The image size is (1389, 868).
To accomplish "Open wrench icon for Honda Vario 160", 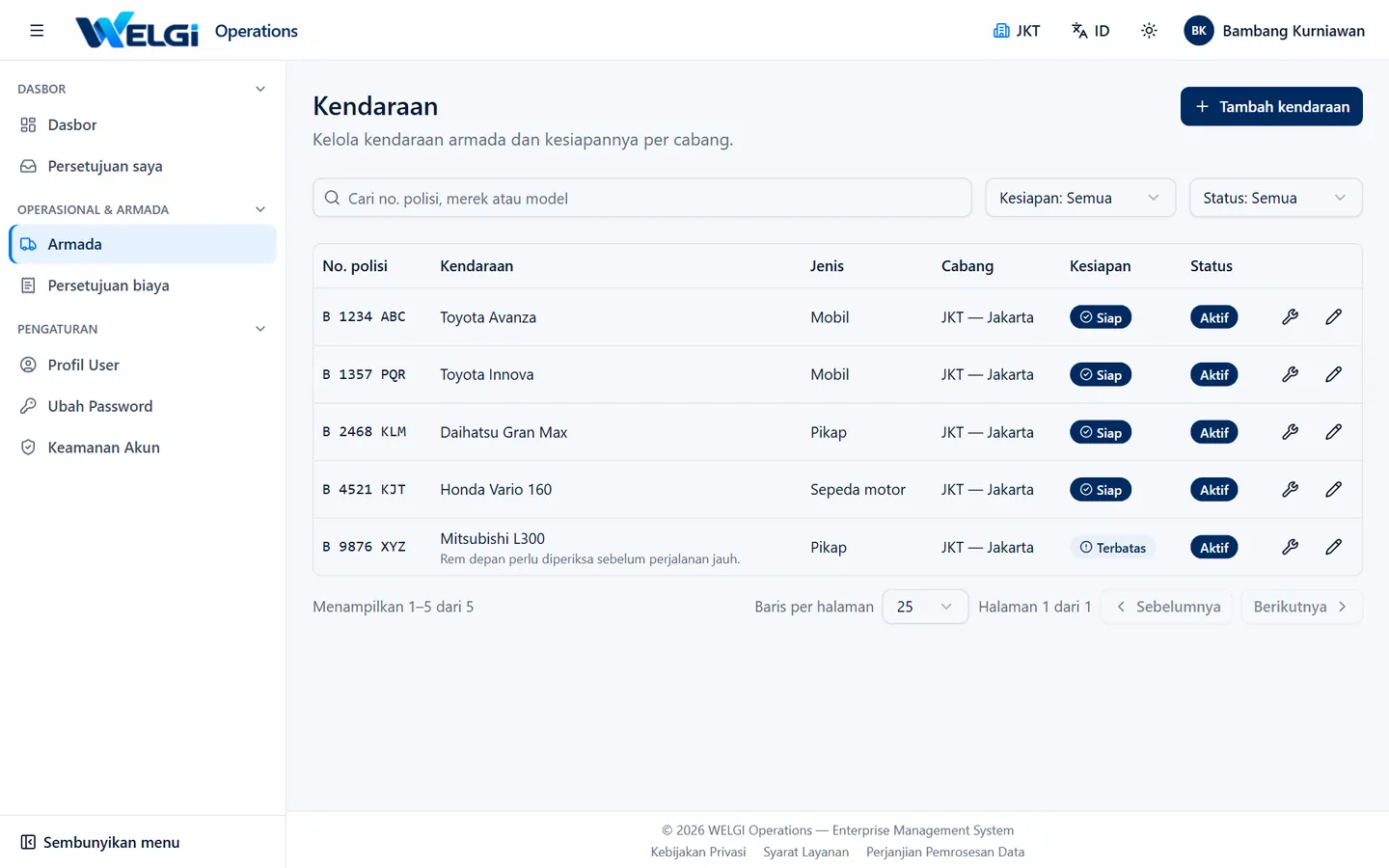I will [x=1290, y=490].
